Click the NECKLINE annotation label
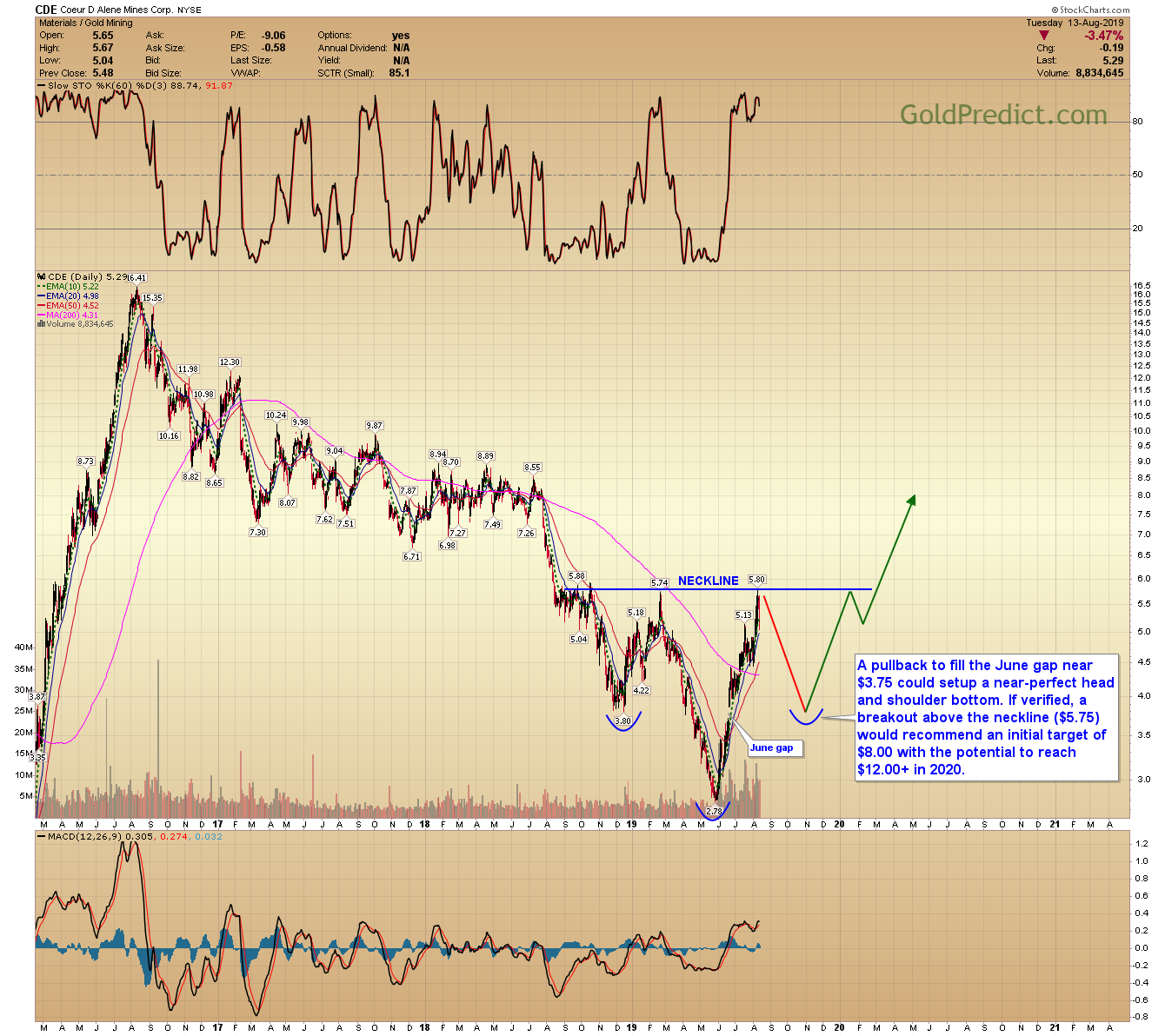The height and width of the screenshot is (1036, 1165). click(709, 581)
